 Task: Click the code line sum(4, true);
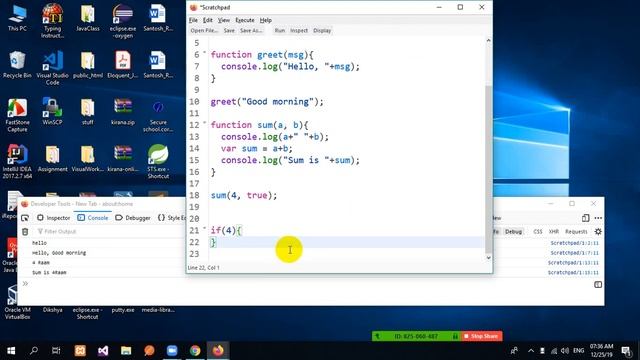(x=244, y=196)
